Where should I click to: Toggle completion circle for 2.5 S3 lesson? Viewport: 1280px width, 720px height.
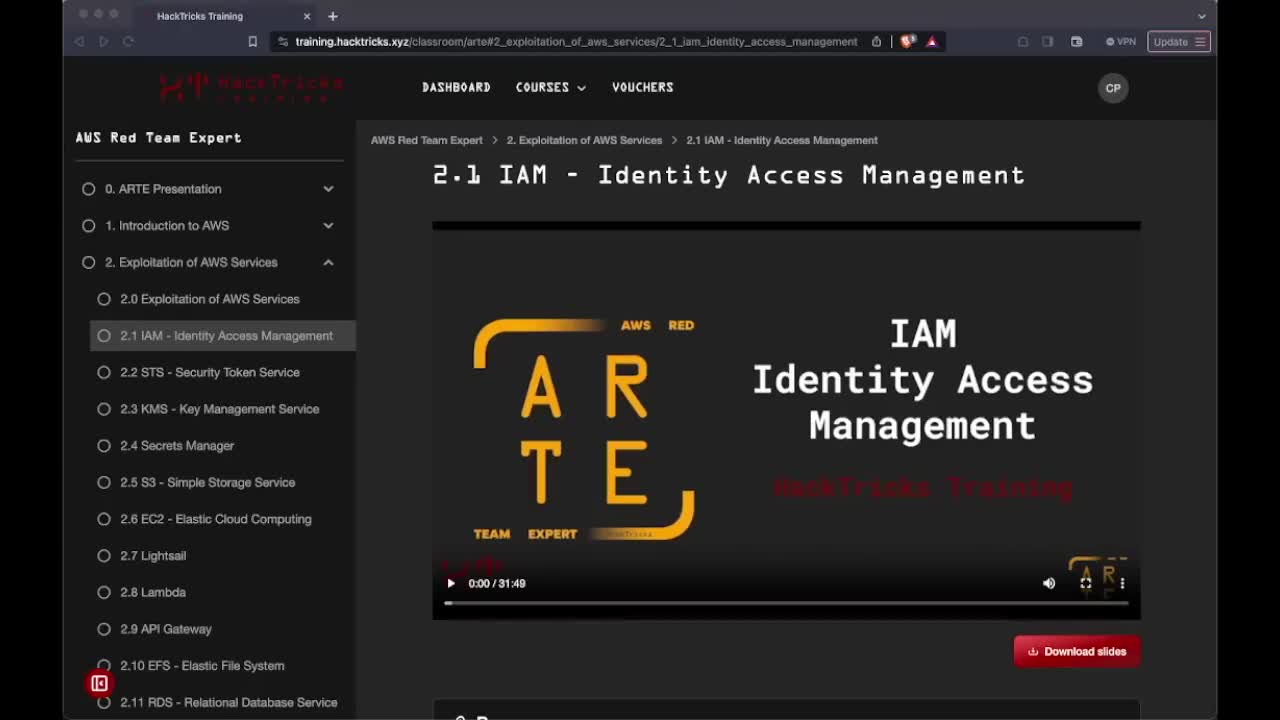point(104,482)
